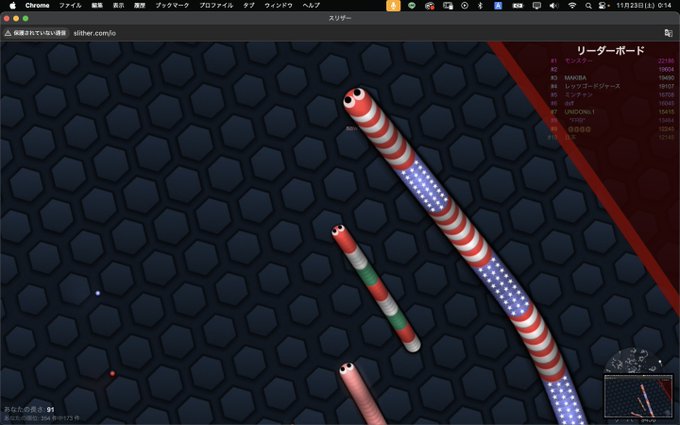Click the green fullscreen window button
This screenshot has width=680, height=425.
pyautogui.click(x=26, y=18)
